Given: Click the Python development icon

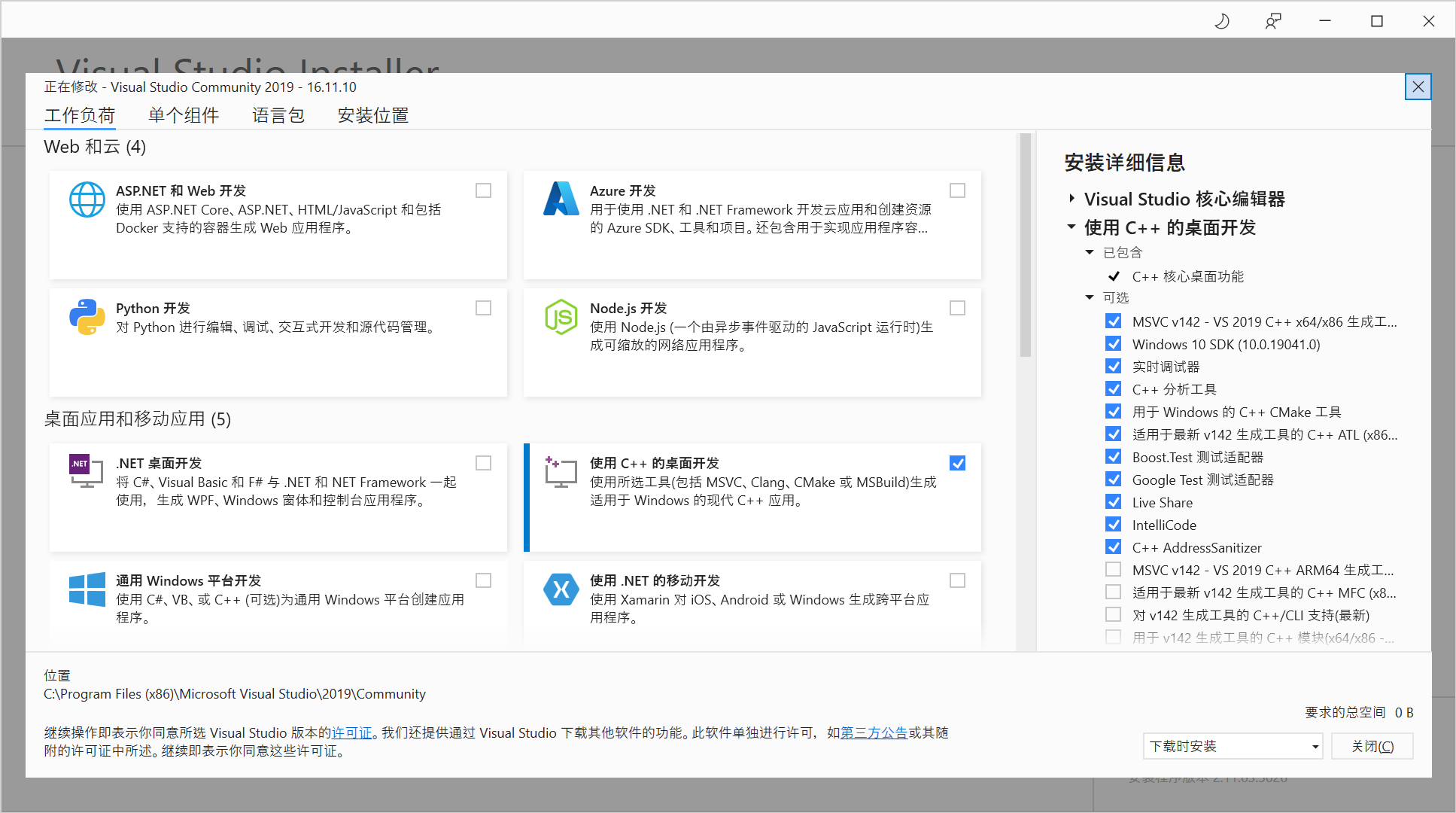Looking at the screenshot, I should [87, 317].
